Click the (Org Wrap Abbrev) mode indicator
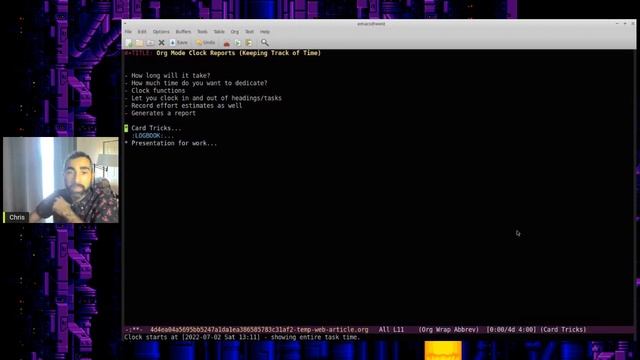The width and height of the screenshot is (640, 360). click(448, 330)
